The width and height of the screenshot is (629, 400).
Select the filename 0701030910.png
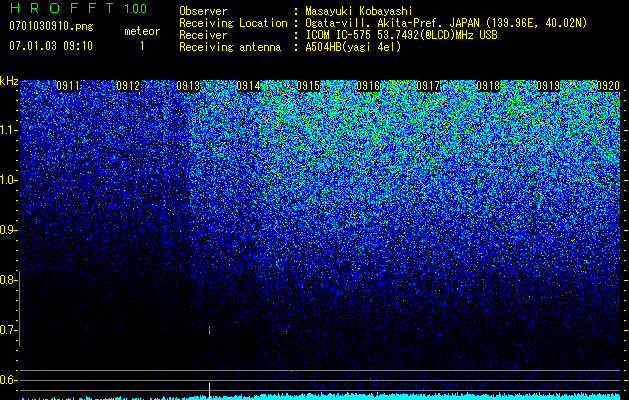pyautogui.click(x=51, y=27)
